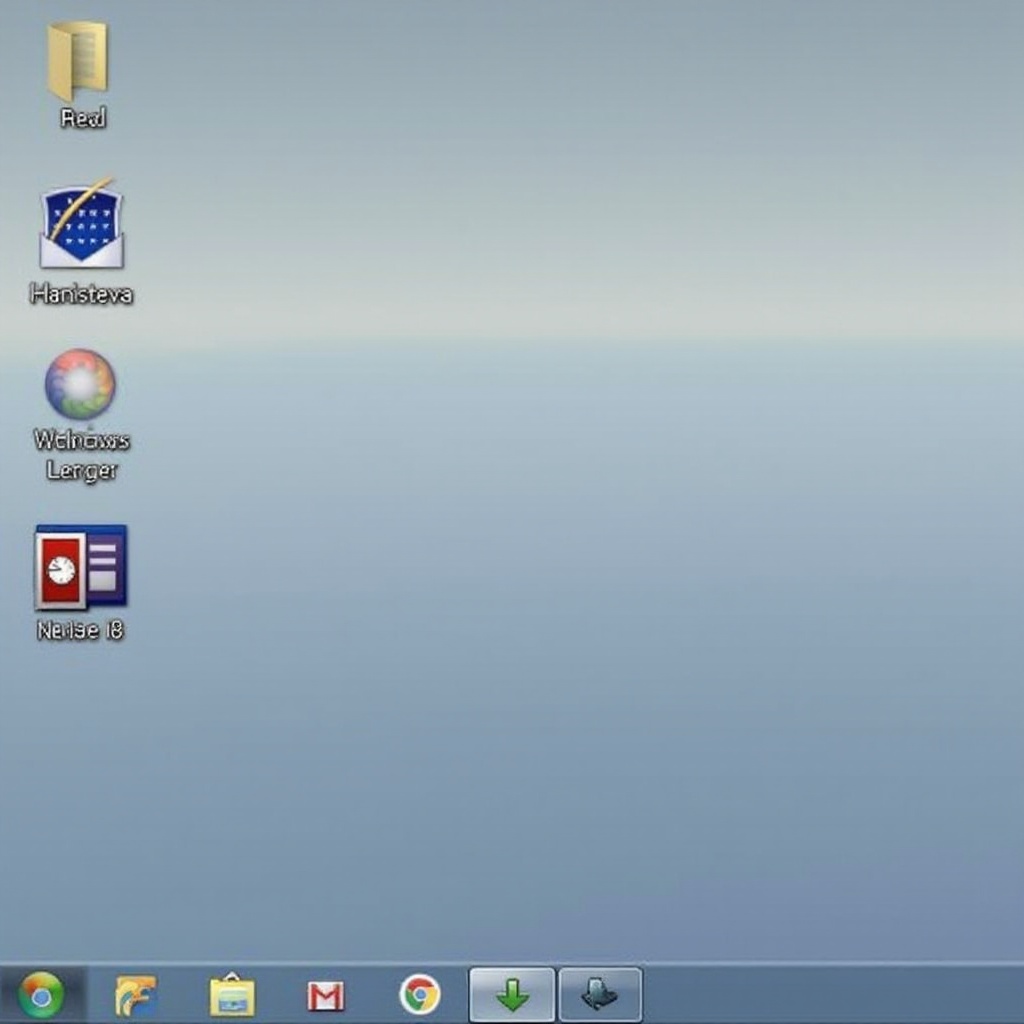Screen dimensions: 1024x1024
Task: Click the pale horizon band on the wallpaper
Action: (x=600, y=320)
